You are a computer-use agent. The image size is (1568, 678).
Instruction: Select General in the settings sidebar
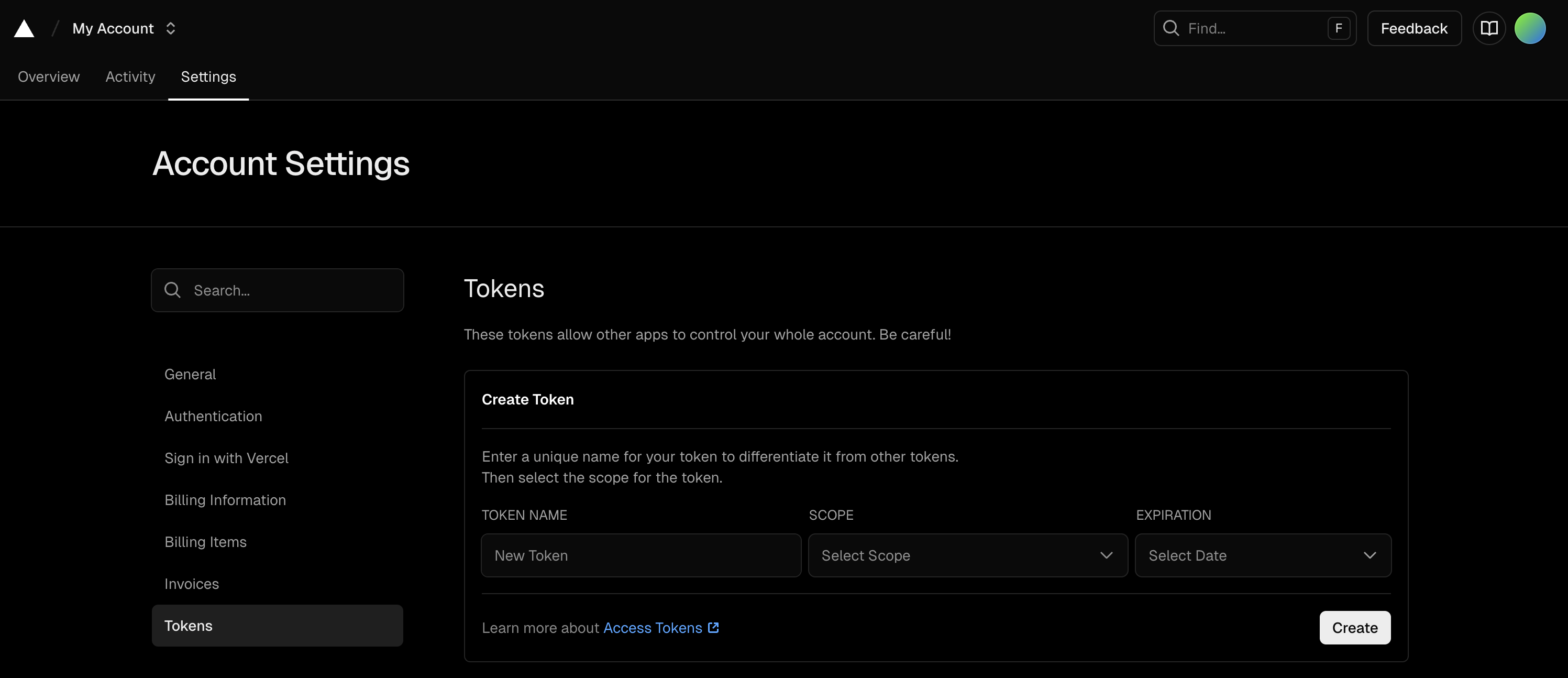pos(190,374)
